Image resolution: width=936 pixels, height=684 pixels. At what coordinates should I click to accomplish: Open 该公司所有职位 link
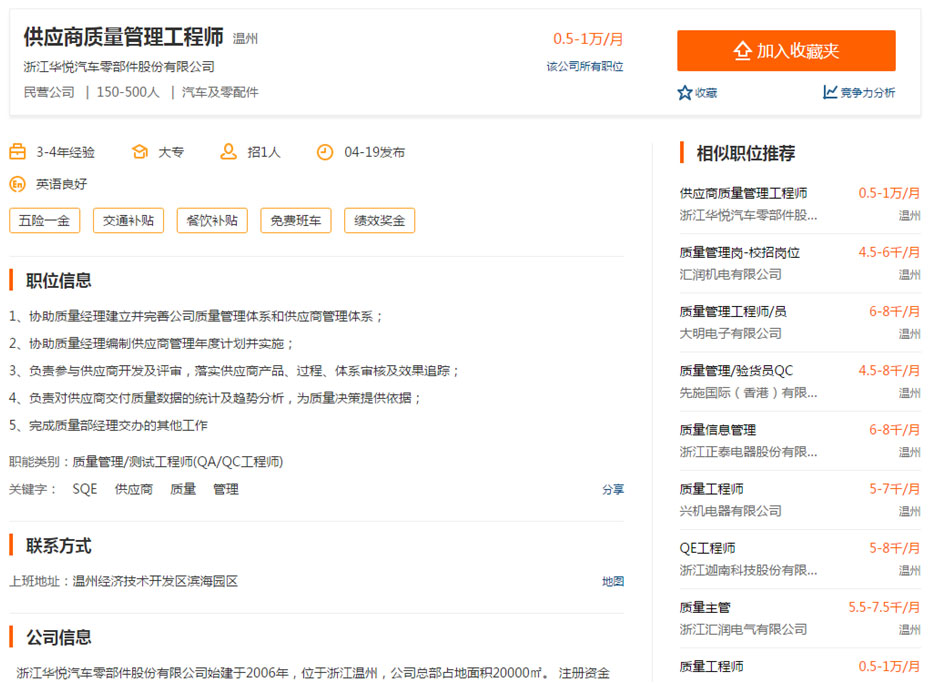tap(584, 66)
